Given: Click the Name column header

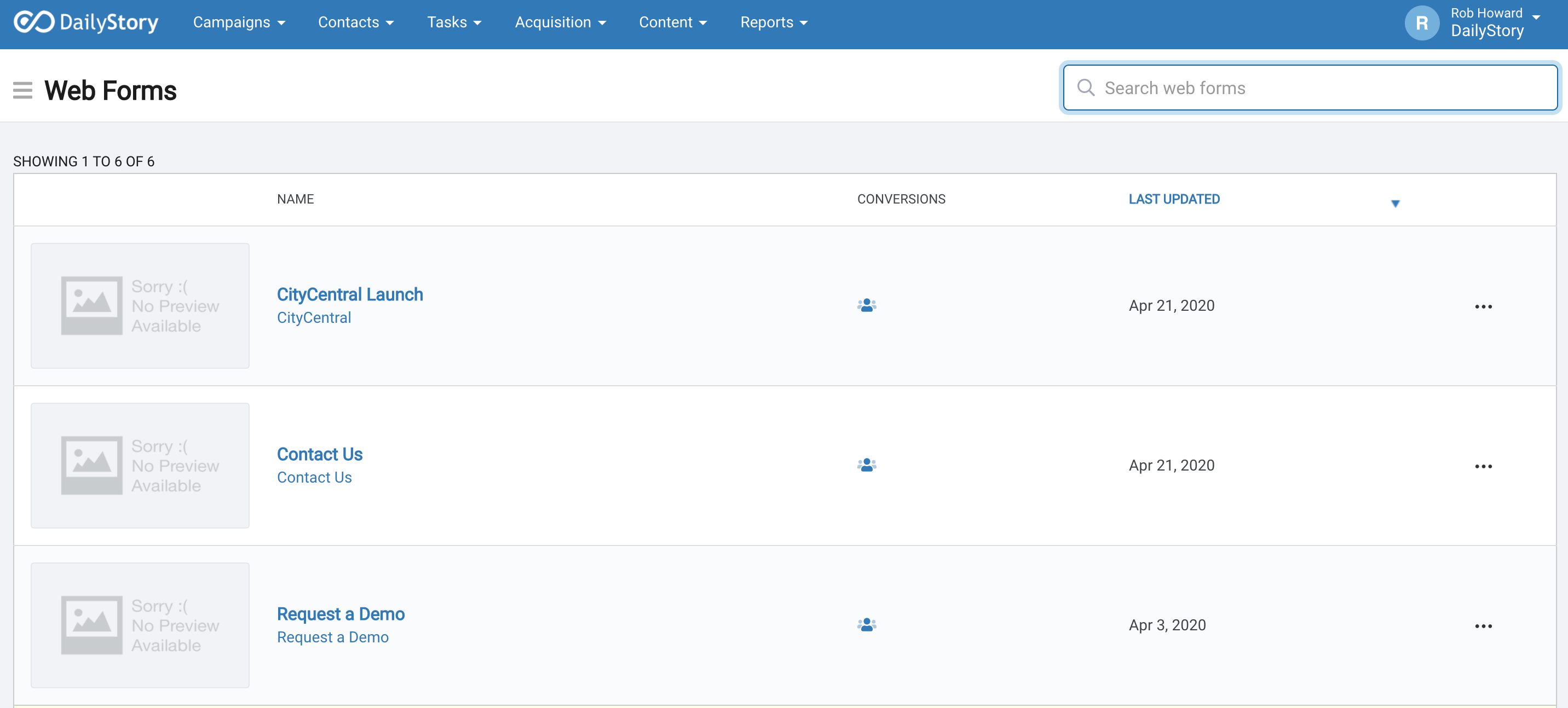Looking at the screenshot, I should coord(295,200).
